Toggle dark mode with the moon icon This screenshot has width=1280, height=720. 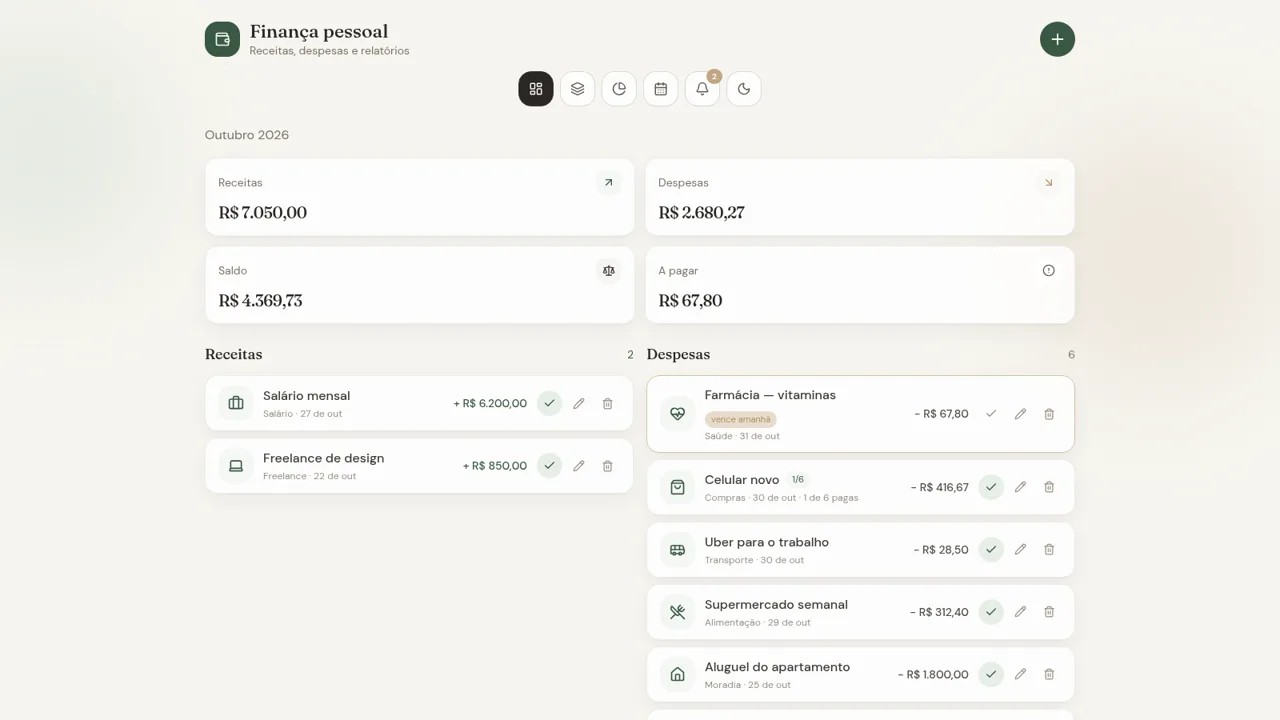pyautogui.click(x=744, y=89)
